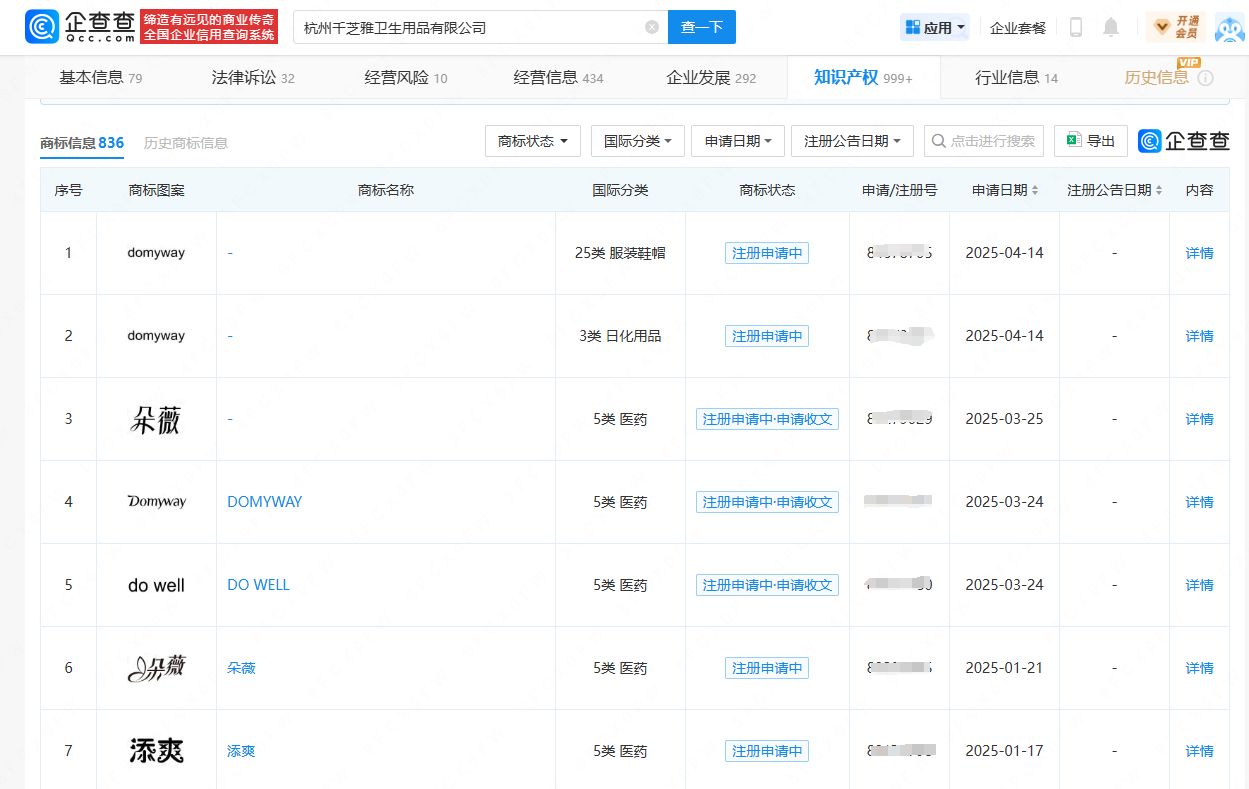Viewport: 1249px width, 789px height.
Task: Click the 注册申请中 status tag in row 1
Action: 767,253
